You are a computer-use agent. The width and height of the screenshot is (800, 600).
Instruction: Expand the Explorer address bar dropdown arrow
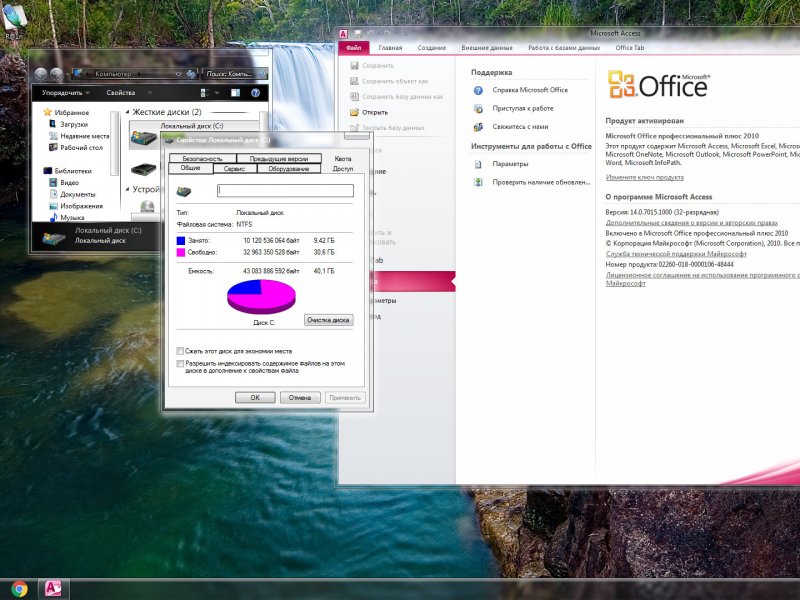pyautogui.click(x=178, y=74)
